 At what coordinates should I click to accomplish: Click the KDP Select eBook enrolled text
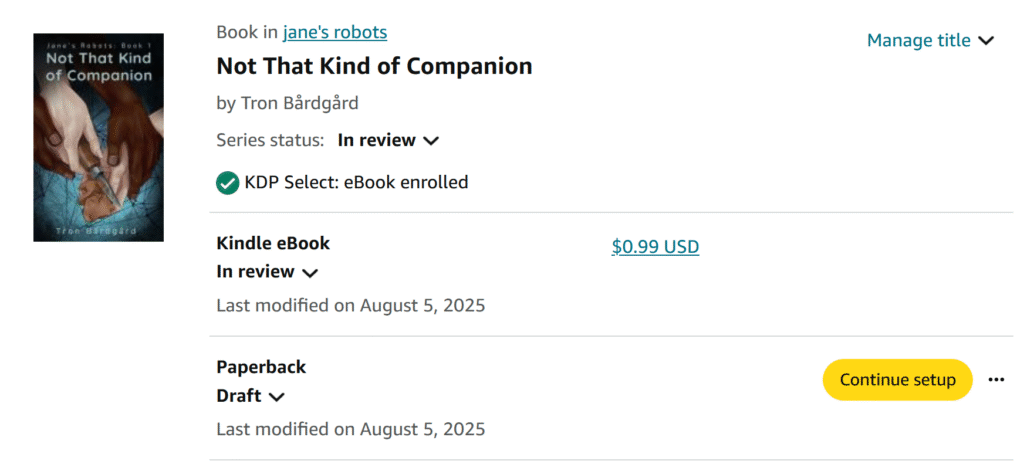tap(356, 183)
